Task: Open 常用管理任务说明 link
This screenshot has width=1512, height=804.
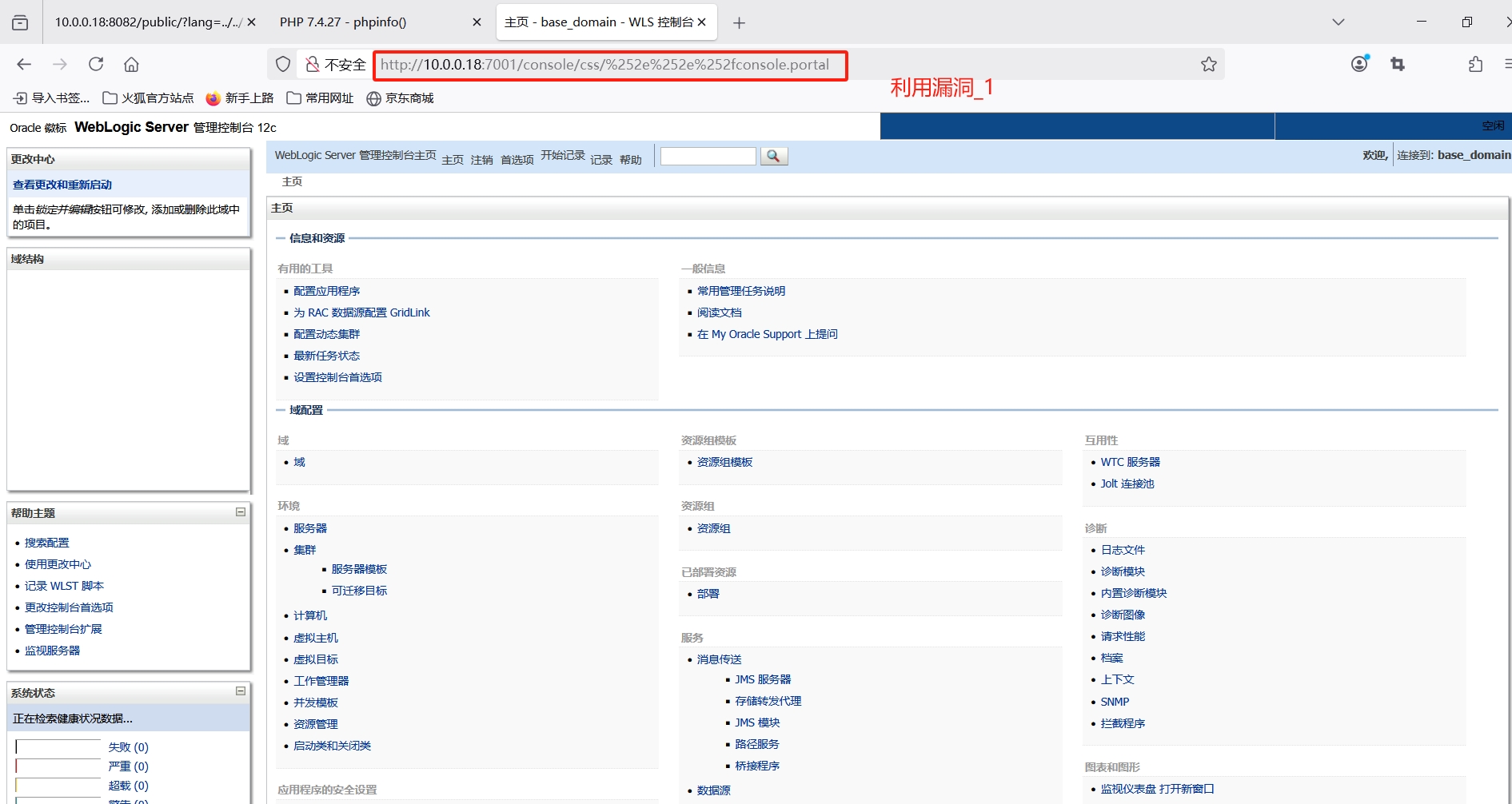Action: point(741,291)
